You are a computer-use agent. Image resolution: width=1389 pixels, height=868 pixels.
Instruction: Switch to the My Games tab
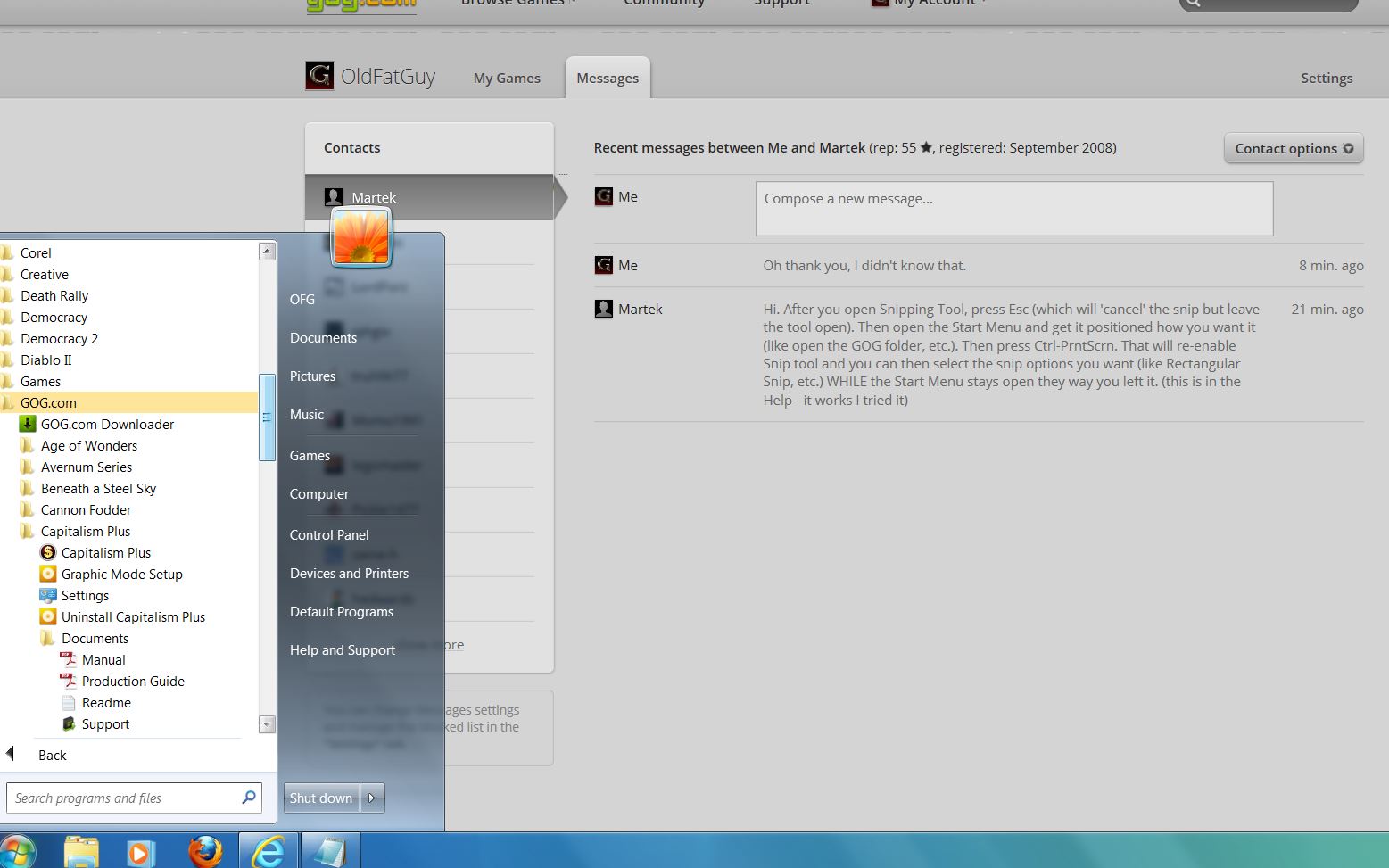[507, 79]
